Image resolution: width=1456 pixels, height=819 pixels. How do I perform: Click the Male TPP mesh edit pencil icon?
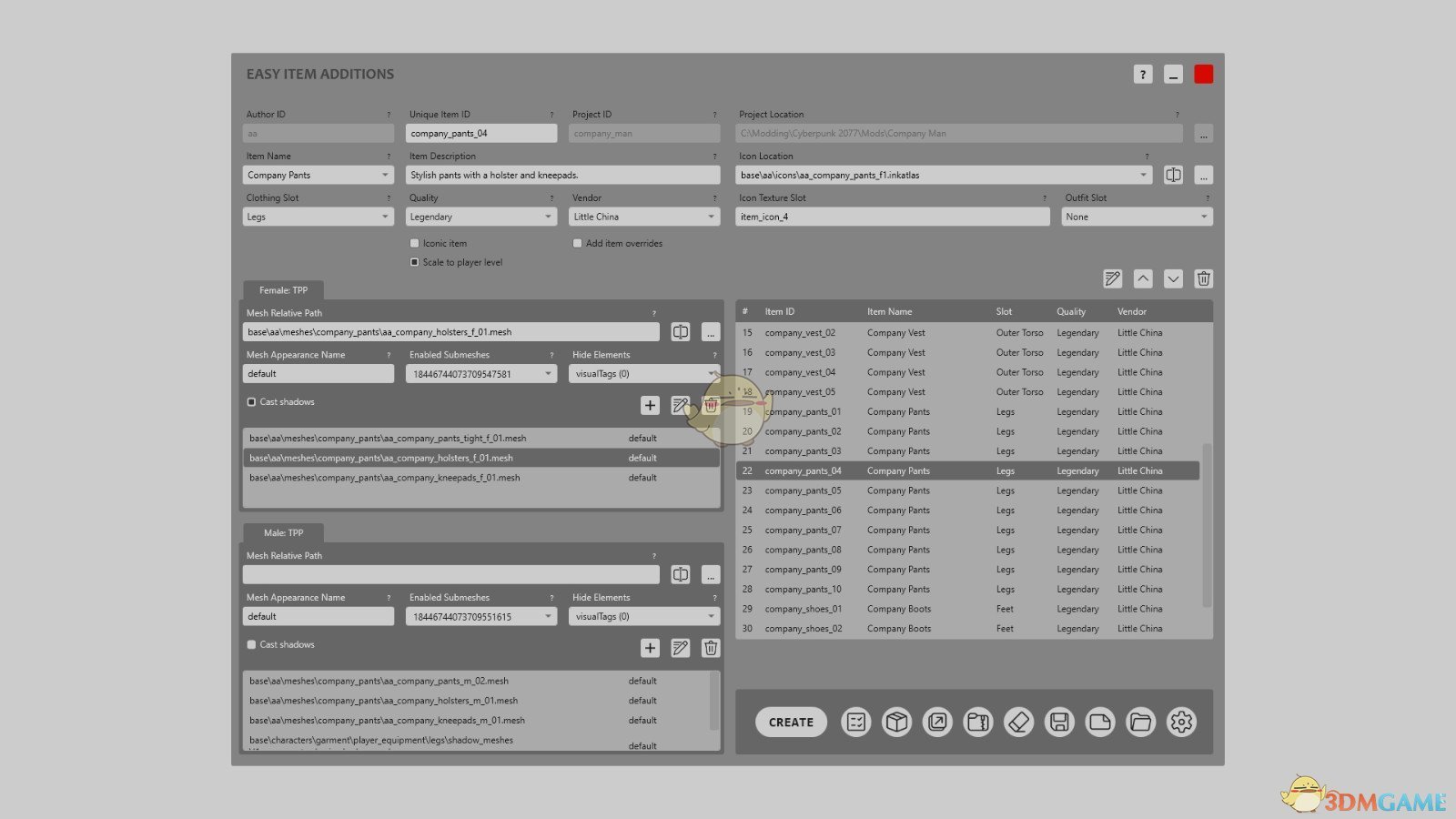[x=680, y=648]
